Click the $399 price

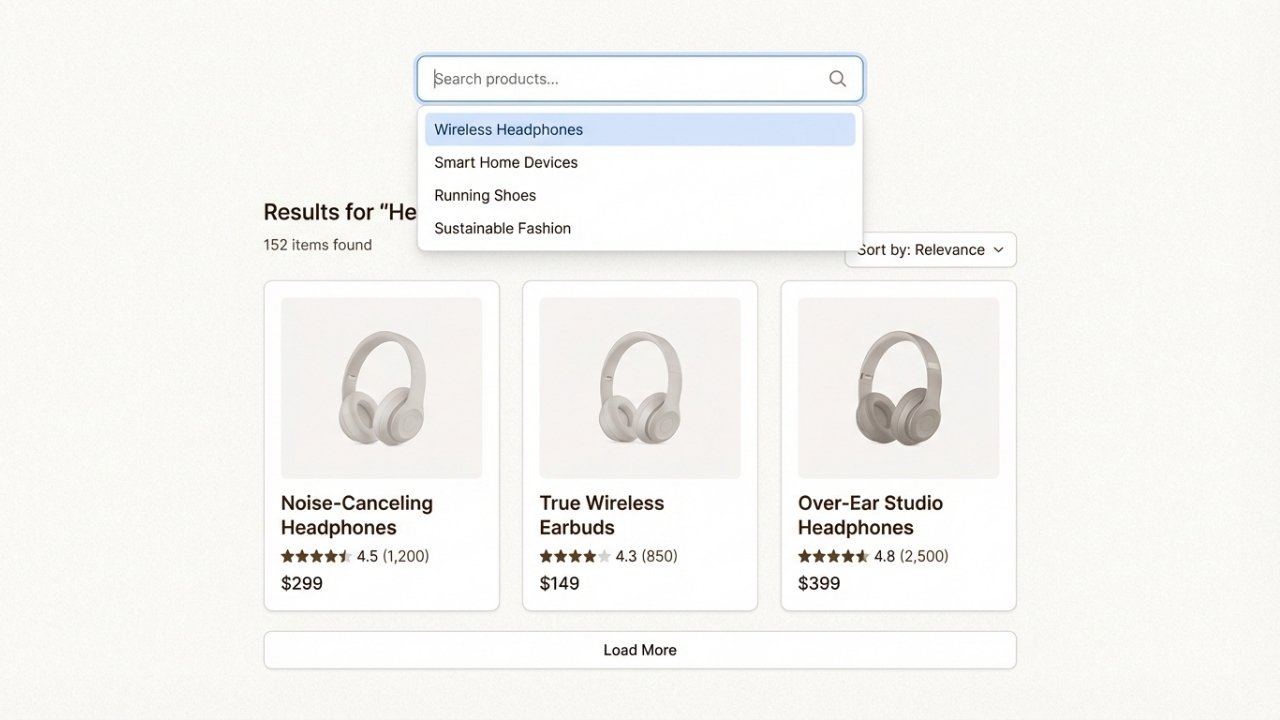point(819,583)
